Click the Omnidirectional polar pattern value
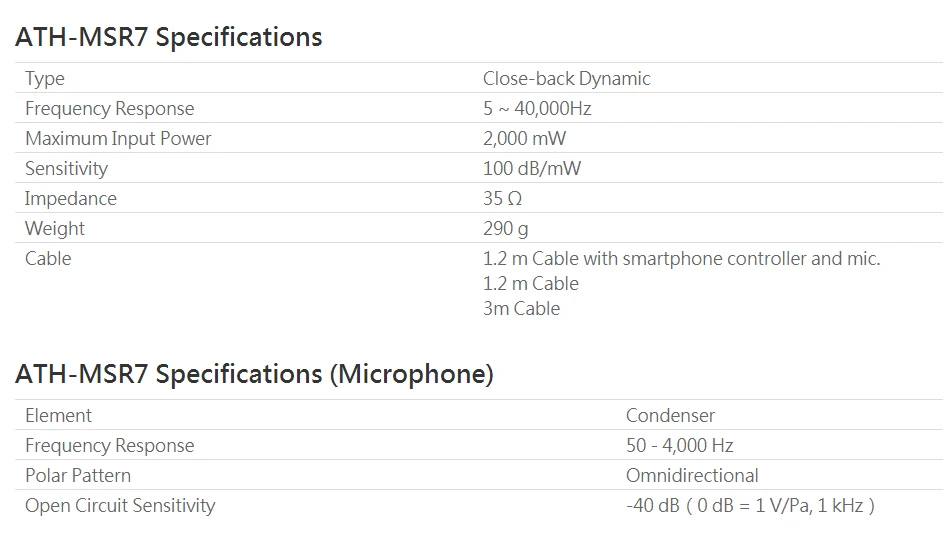Image resolution: width=950 pixels, height=536 pixels. [x=692, y=475]
